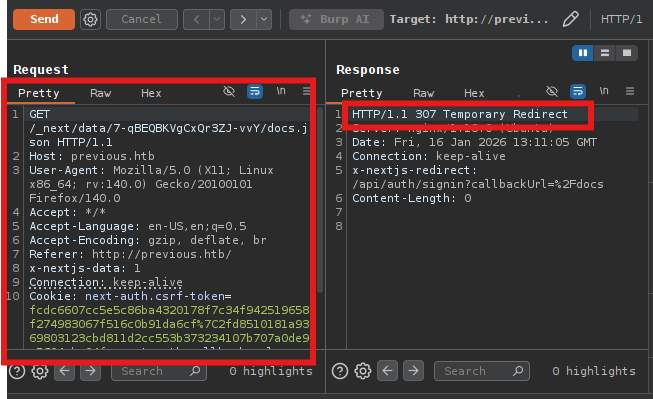Click the Target: http://previ... label
653x399 pixels.
[x=469, y=19]
